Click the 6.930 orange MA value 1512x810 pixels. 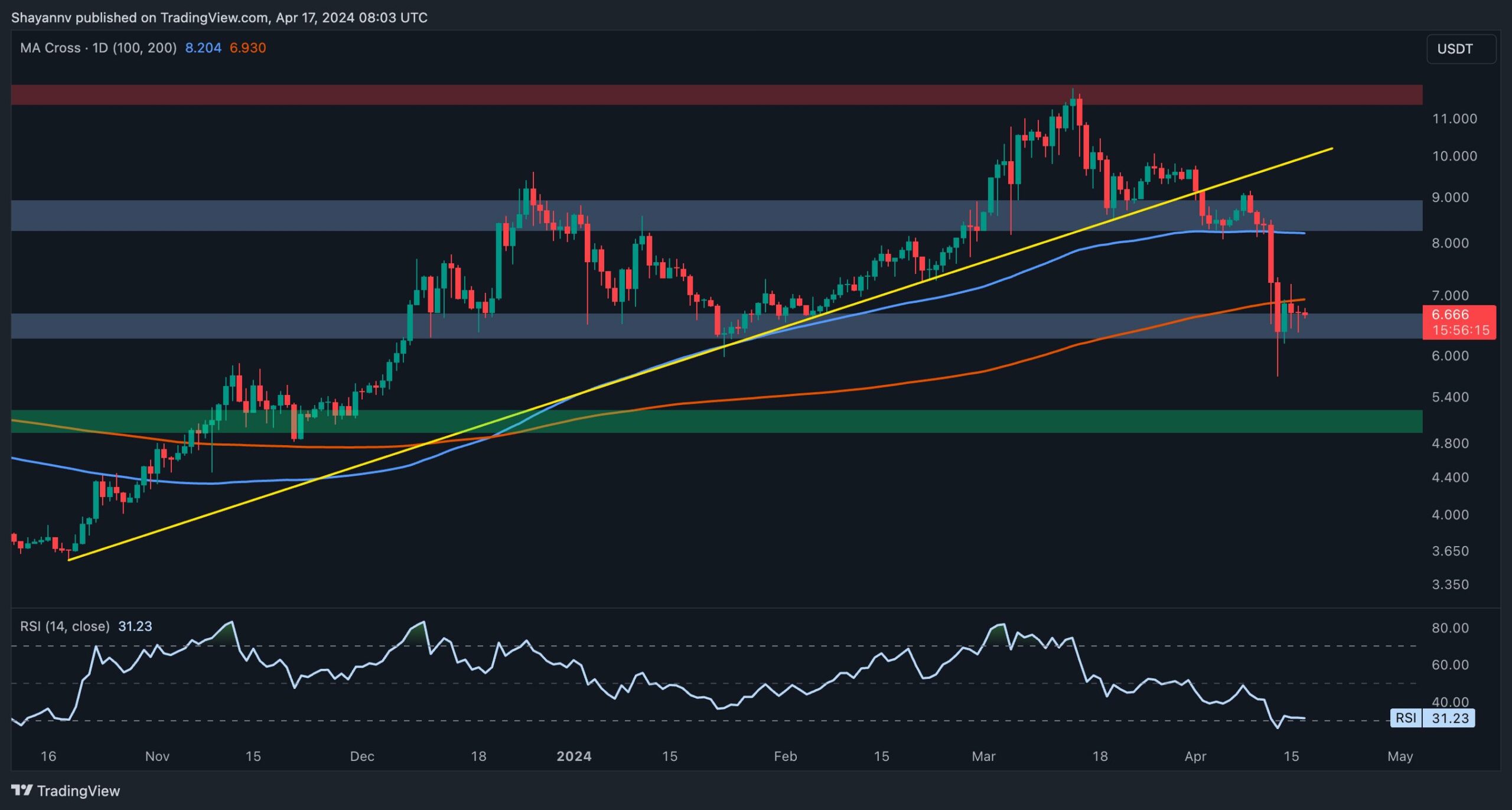point(247,48)
